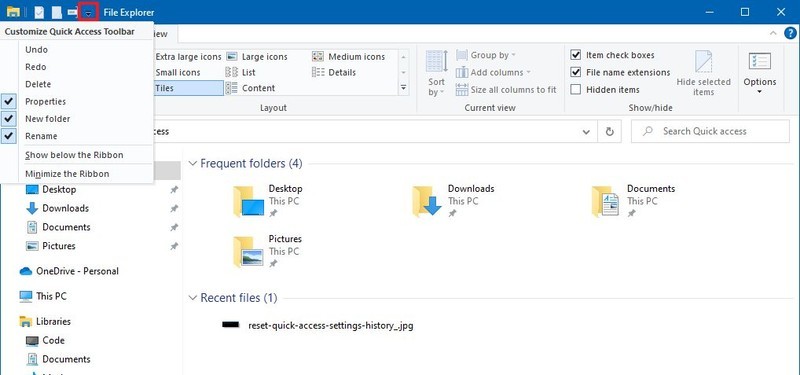Switch layout to Extra large icons

(x=188, y=57)
